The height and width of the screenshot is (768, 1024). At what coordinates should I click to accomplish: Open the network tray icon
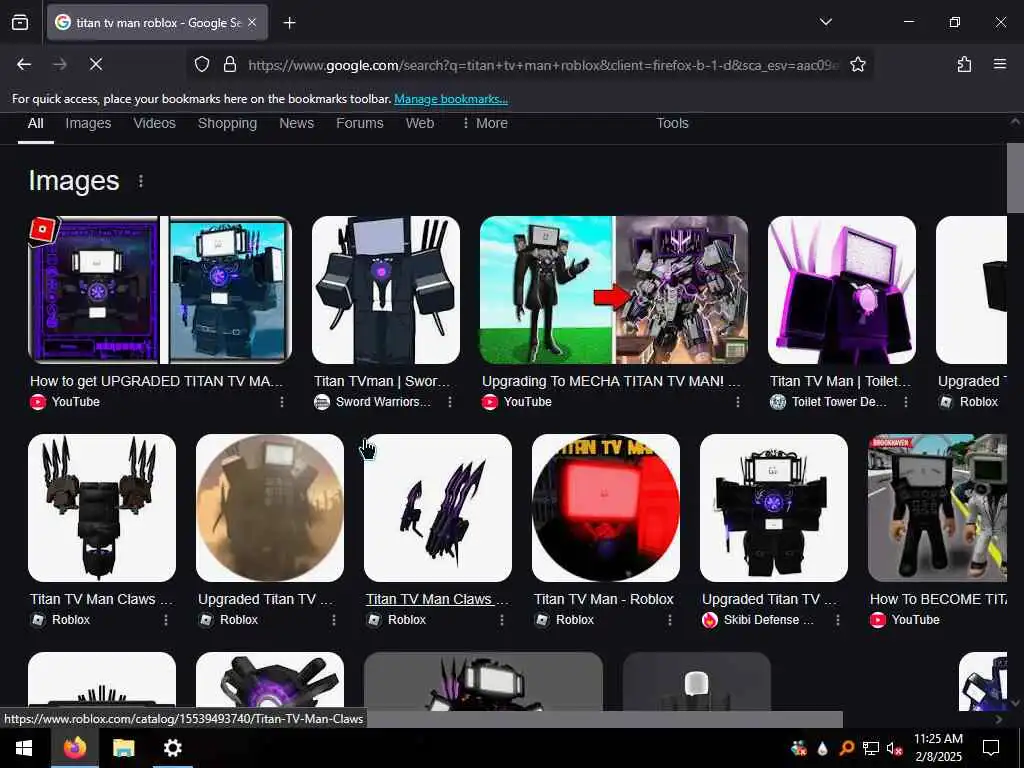tap(871, 748)
